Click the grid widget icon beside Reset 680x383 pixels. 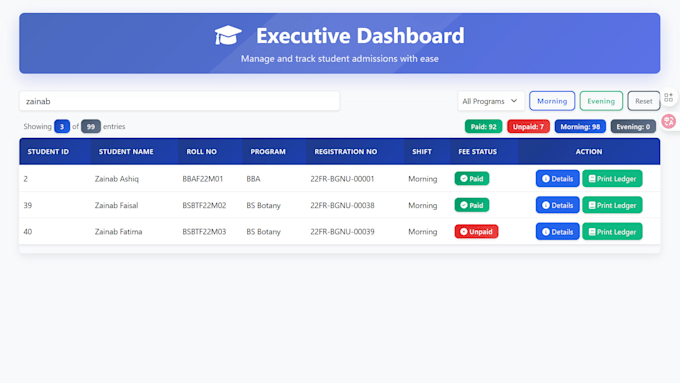(x=668, y=97)
